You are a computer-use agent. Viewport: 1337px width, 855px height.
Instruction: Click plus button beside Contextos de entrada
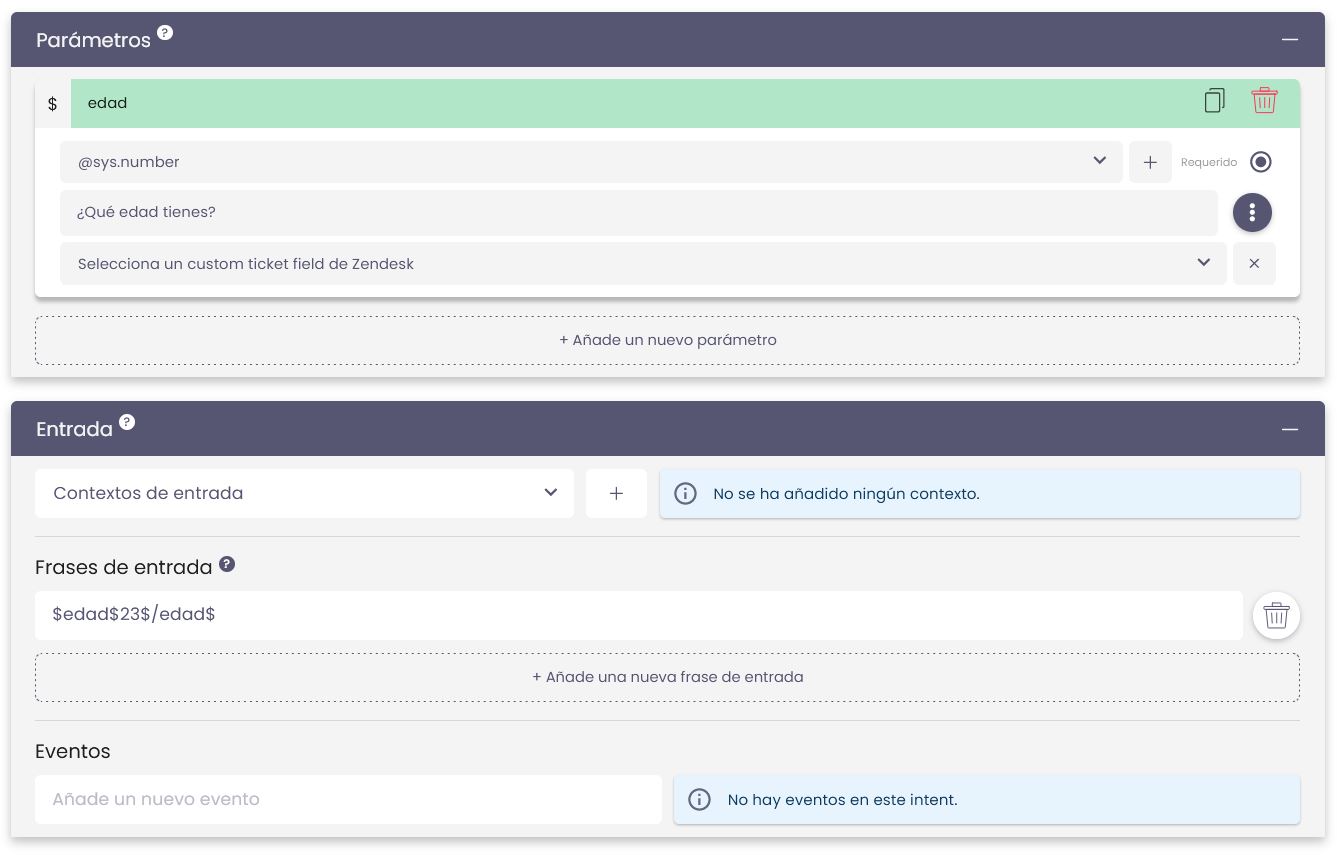pos(616,493)
